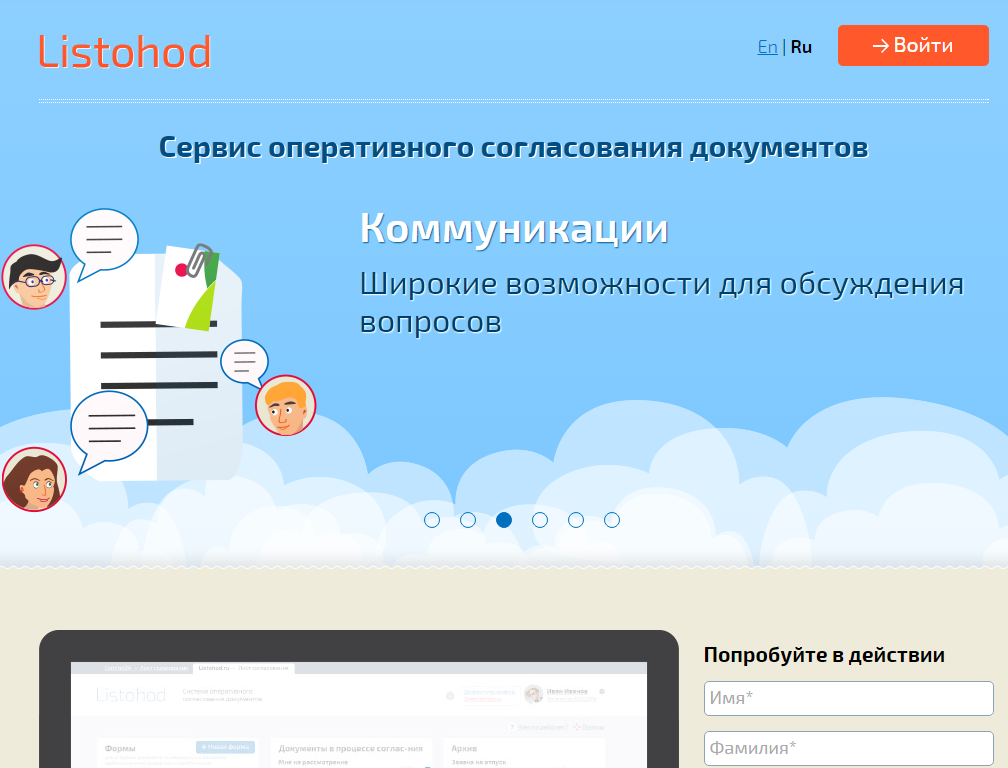The image size is (1008, 768).
Task: Select the last carousel dot
Action: point(612,520)
